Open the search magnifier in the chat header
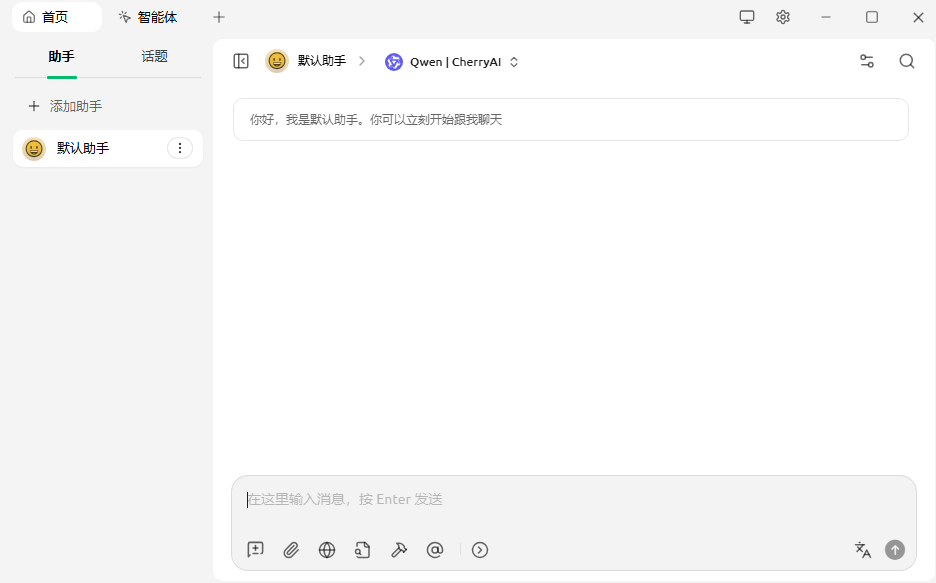This screenshot has width=936, height=583. click(x=907, y=61)
